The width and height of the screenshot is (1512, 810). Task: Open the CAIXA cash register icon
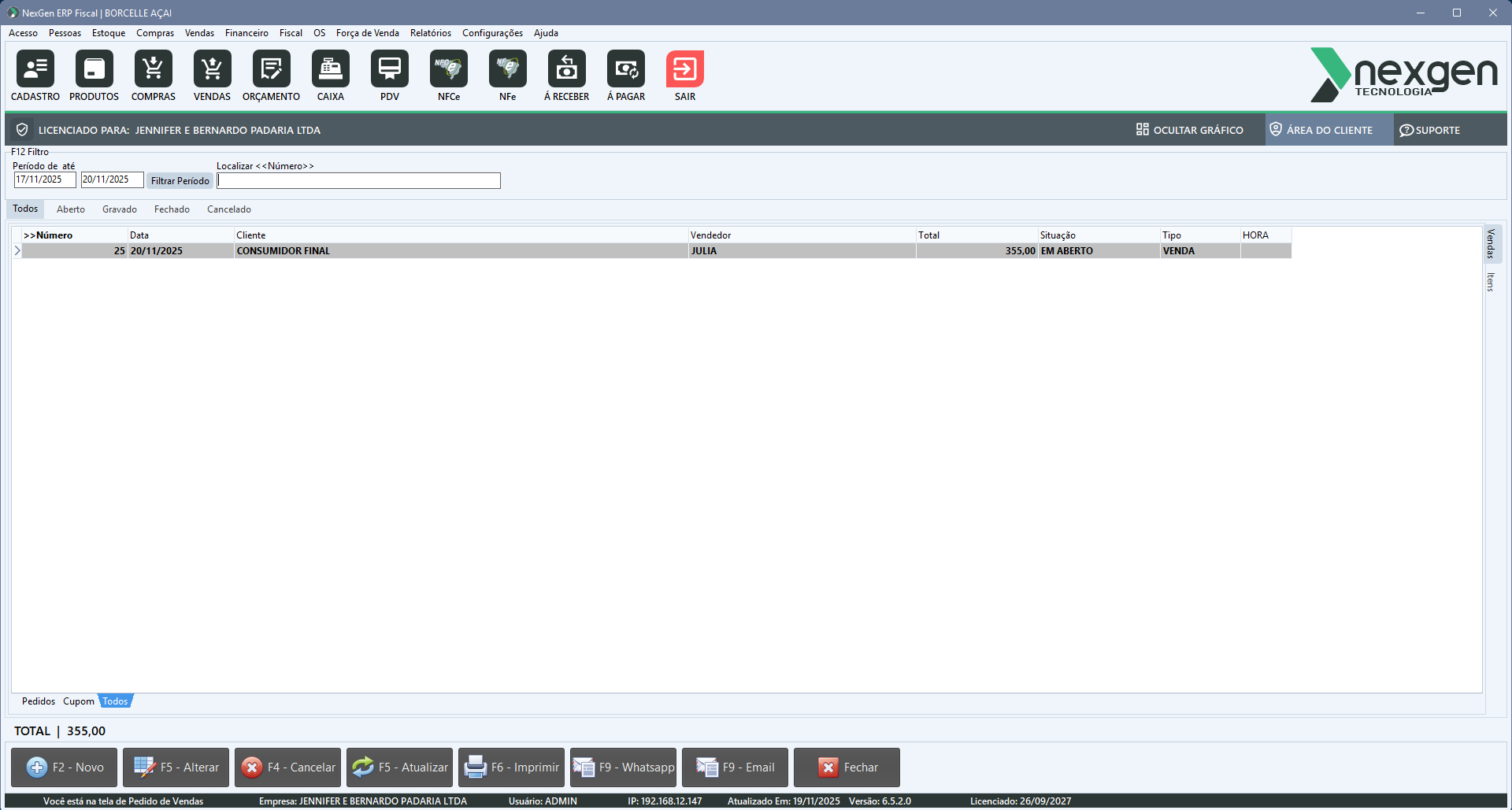tap(330, 69)
